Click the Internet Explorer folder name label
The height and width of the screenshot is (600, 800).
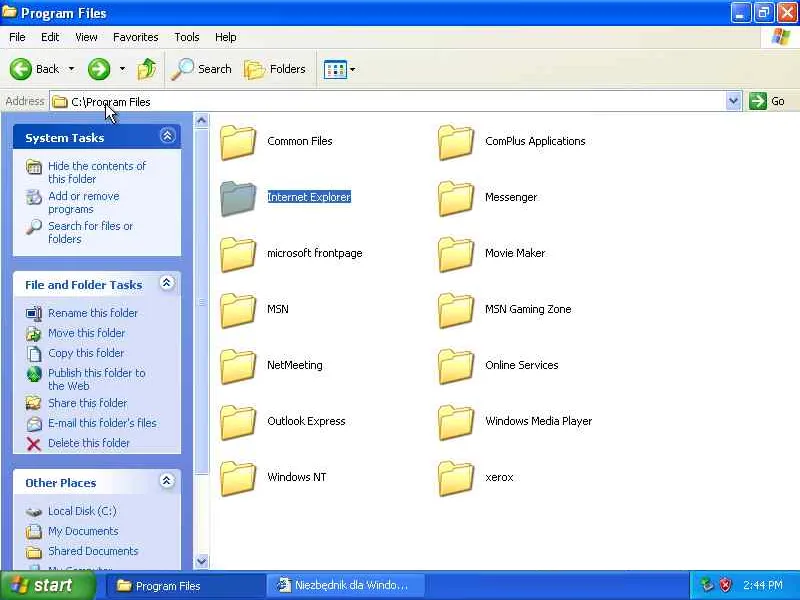tap(309, 197)
